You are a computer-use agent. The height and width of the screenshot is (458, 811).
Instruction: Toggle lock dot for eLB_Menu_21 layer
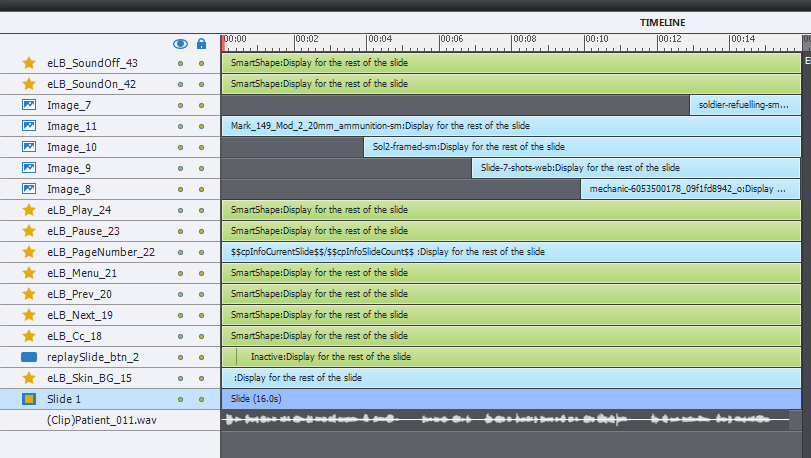[x=201, y=273]
